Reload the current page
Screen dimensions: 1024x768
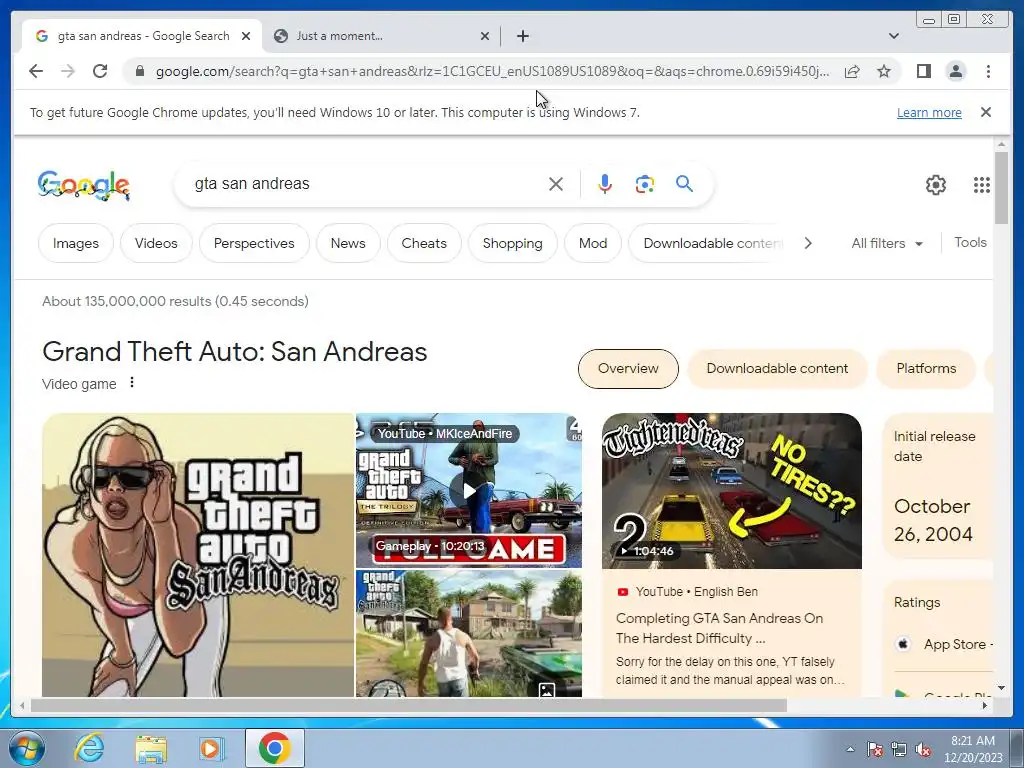coord(100,71)
